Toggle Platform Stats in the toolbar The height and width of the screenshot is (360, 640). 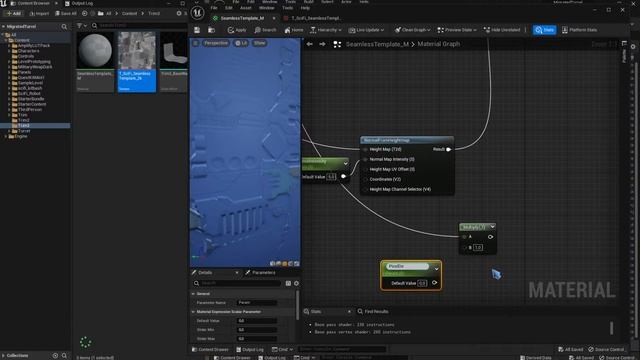click(x=579, y=30)
